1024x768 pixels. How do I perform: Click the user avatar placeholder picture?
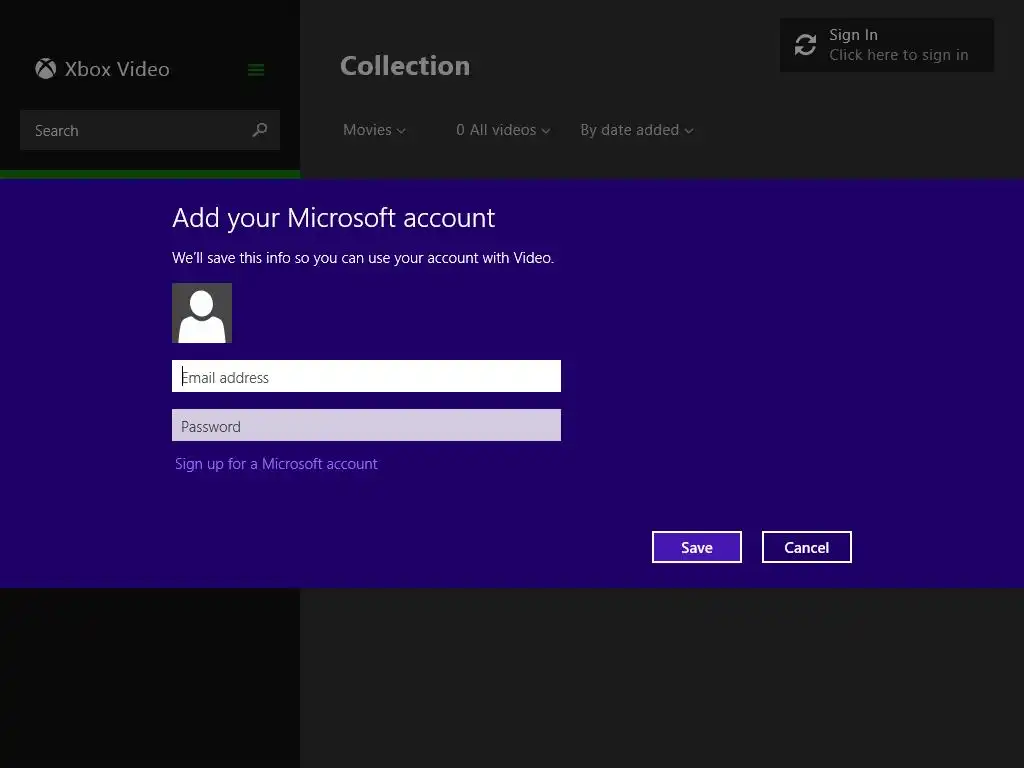point(202,313)
